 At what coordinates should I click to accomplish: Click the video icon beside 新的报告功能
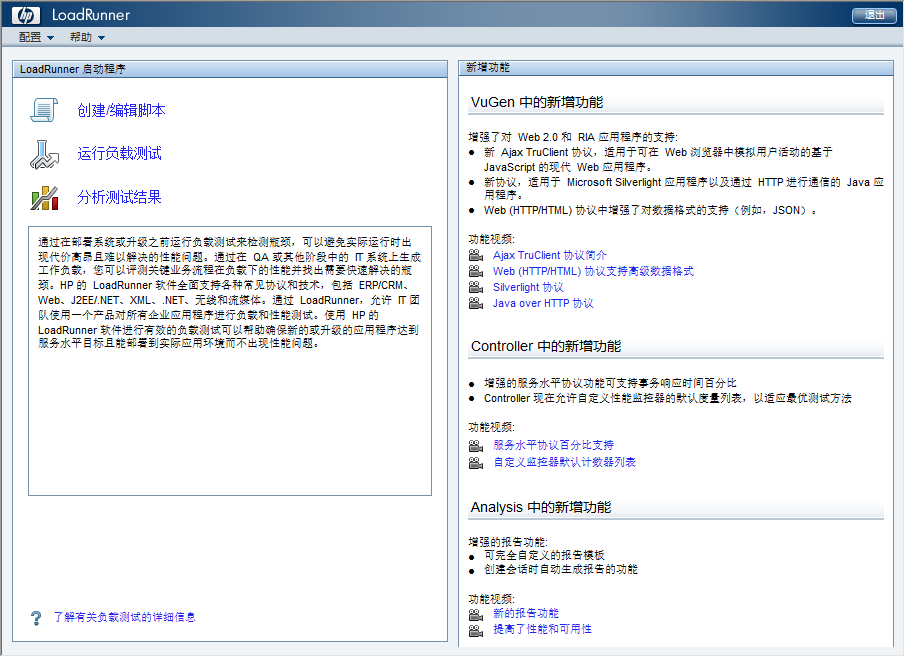point(476,614)
